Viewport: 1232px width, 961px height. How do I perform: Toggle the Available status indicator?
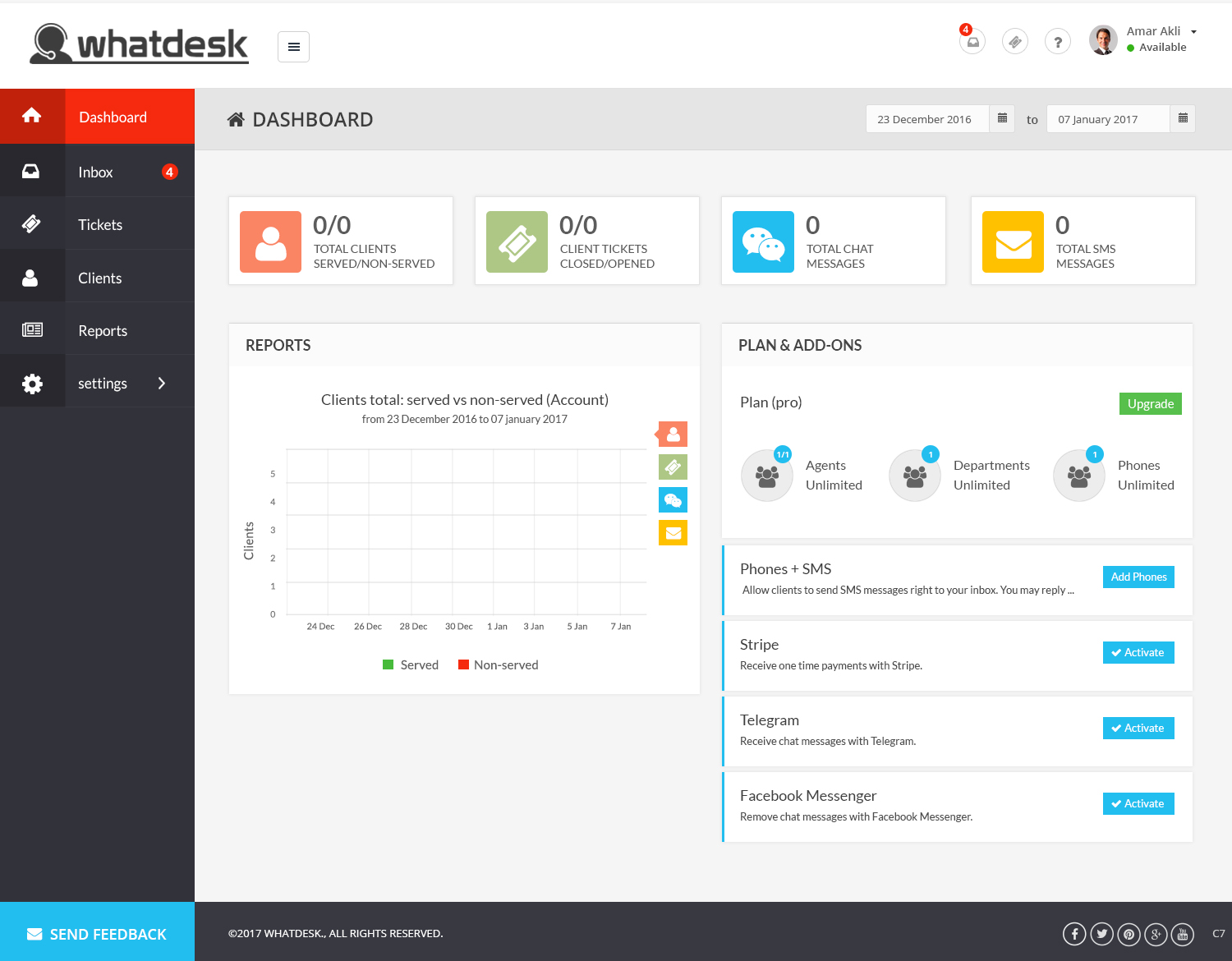tap(1132, 47)
